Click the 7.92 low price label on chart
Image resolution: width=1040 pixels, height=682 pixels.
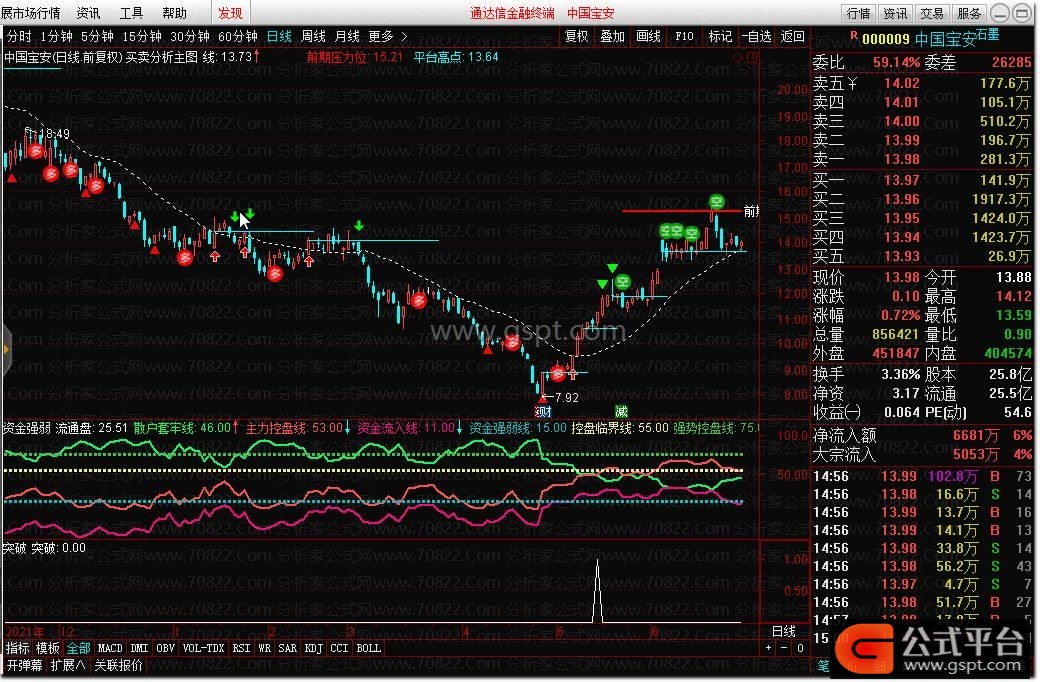click(x=566, y=397)
